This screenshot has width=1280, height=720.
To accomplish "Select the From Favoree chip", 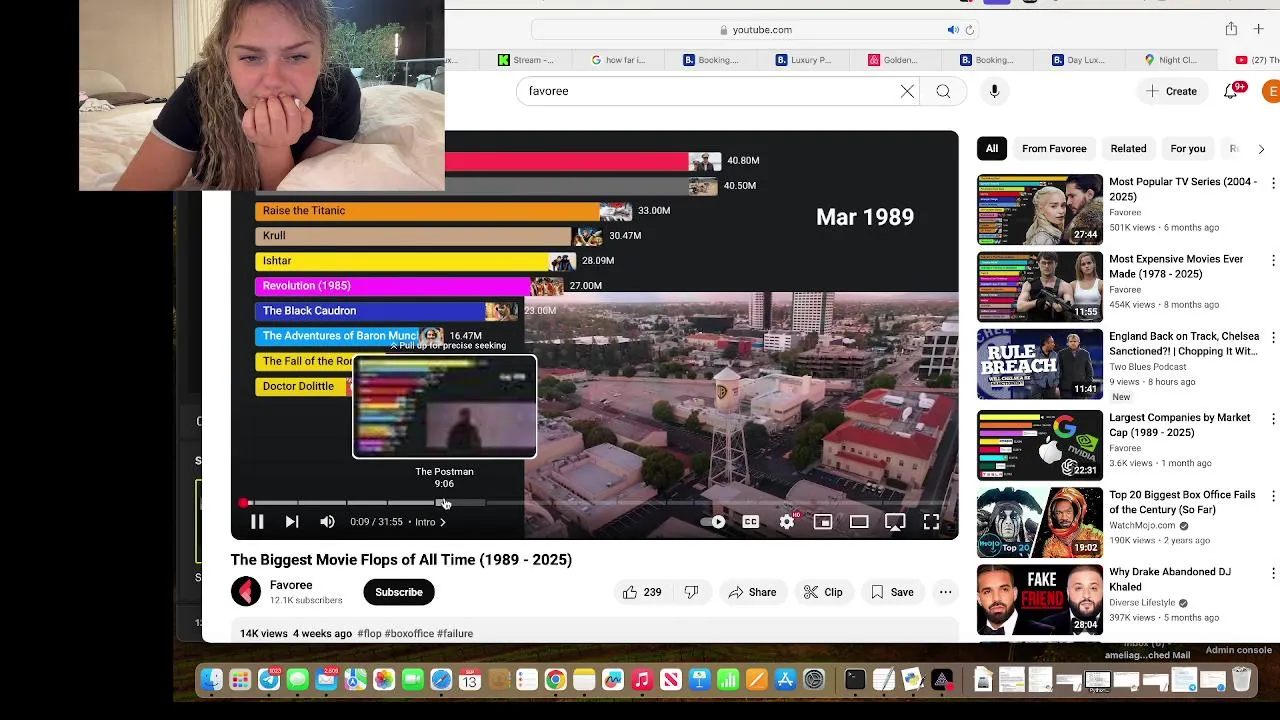I will (1054, 149).
